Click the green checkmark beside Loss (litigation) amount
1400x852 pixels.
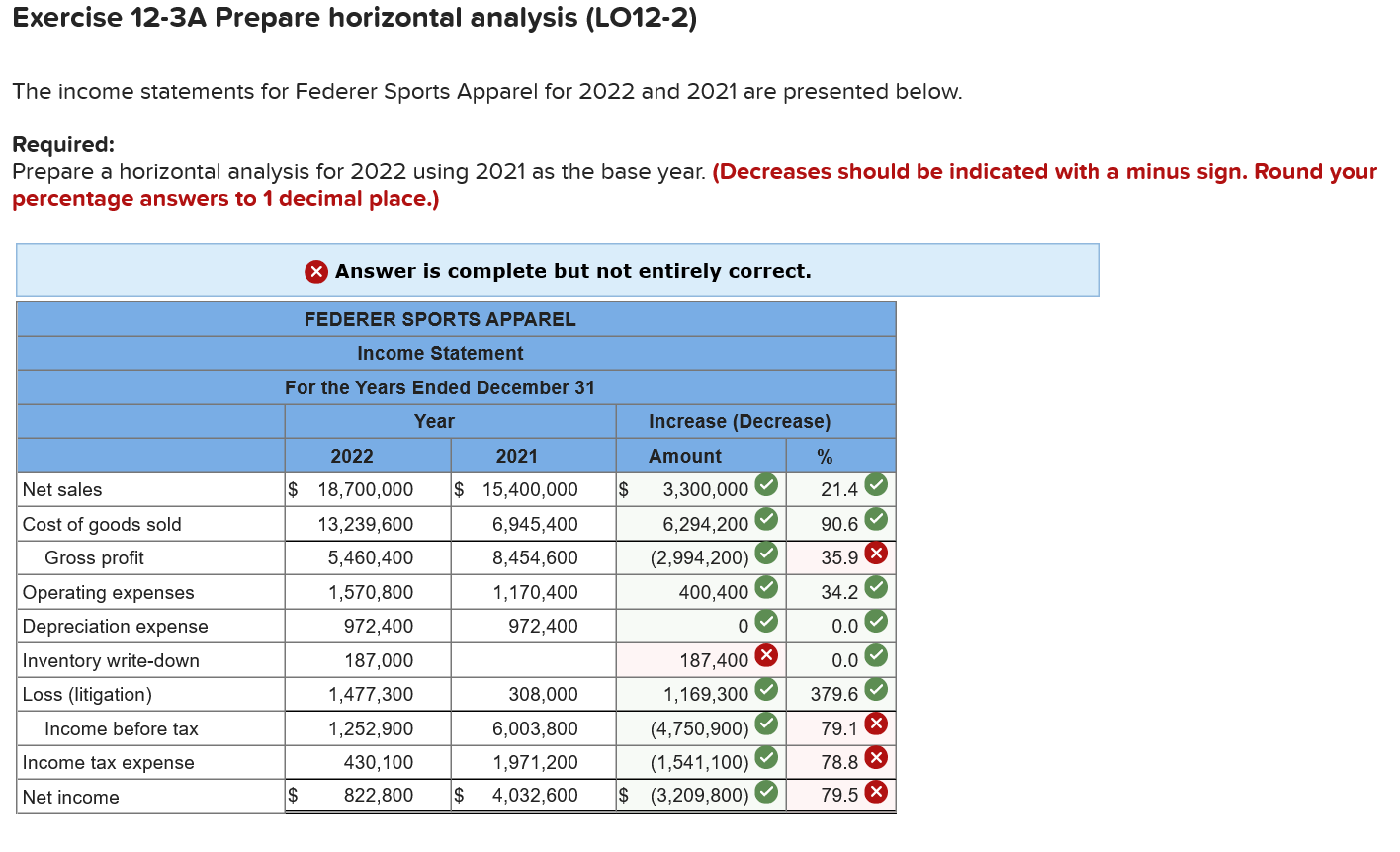coord(766,690)
